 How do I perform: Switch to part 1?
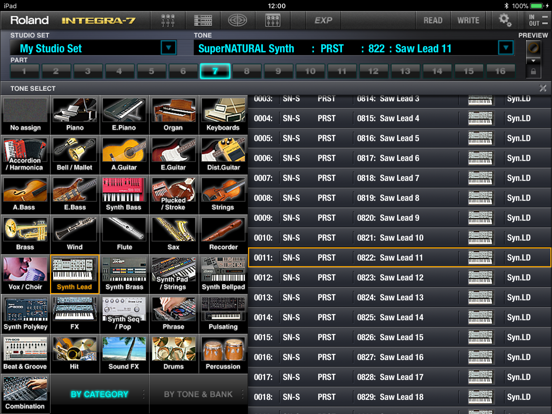click(x=24, y=71)
